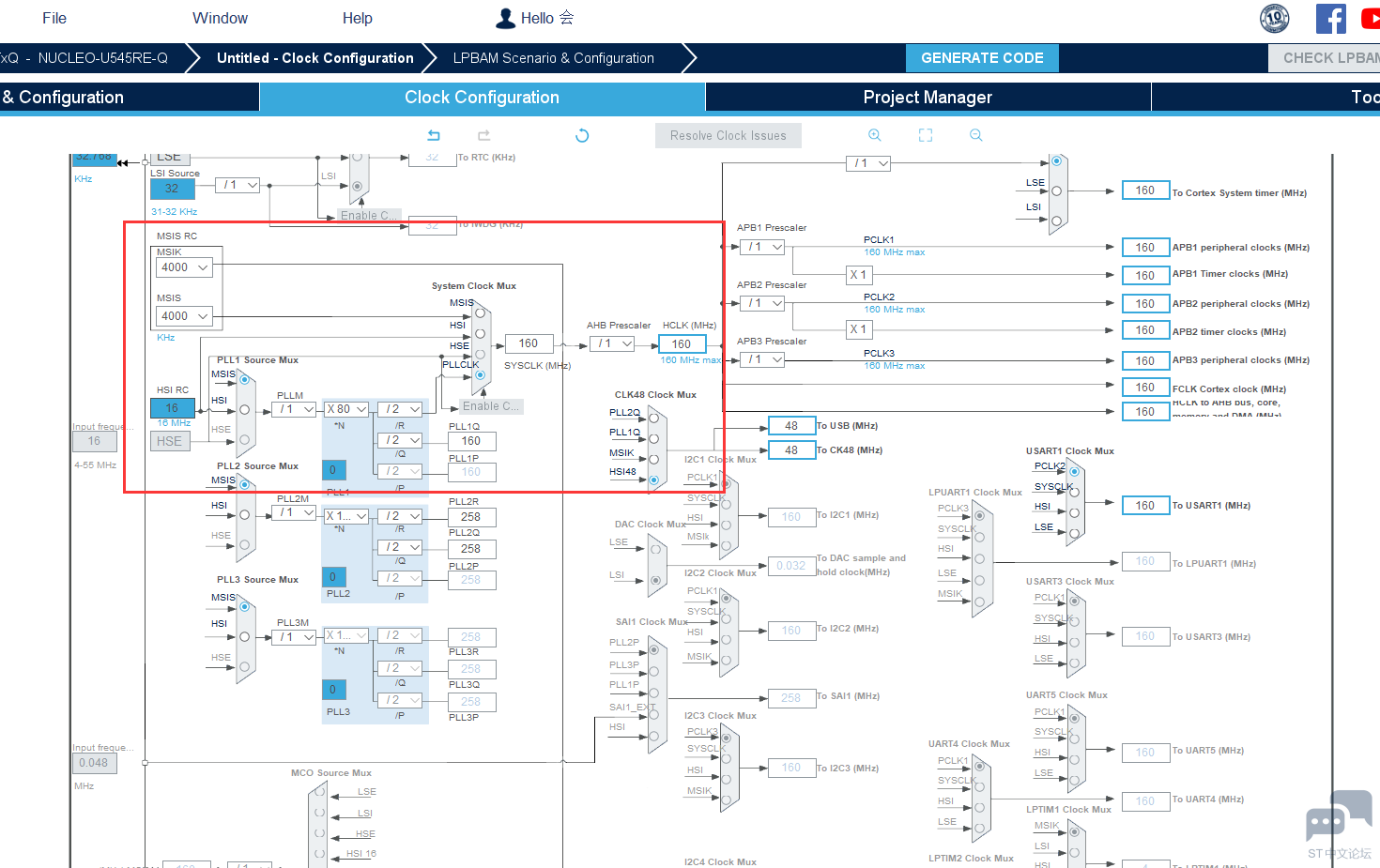Choose HSI in the PLL2 Source Mux

point(244,514)
